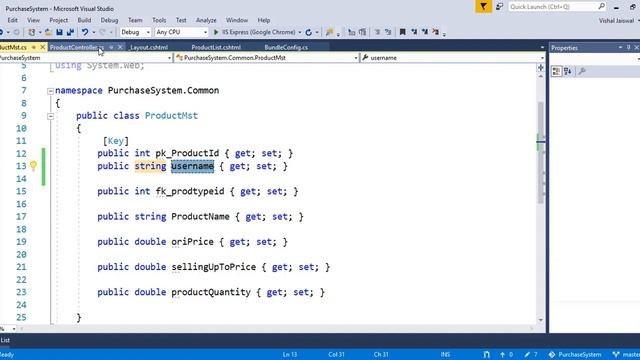Click the search magnifier in Quick Launch
Screen dimensions: 640x360
click(601, 7)
